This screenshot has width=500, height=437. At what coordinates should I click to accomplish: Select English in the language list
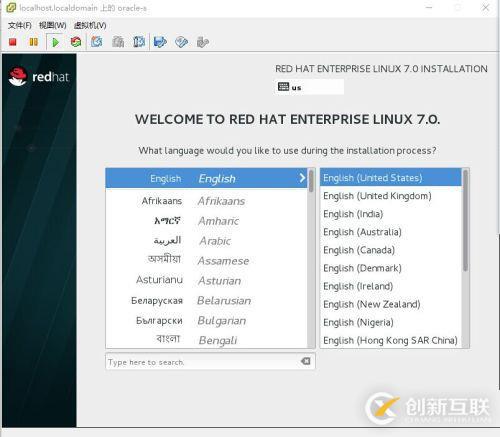pos(206,178)
